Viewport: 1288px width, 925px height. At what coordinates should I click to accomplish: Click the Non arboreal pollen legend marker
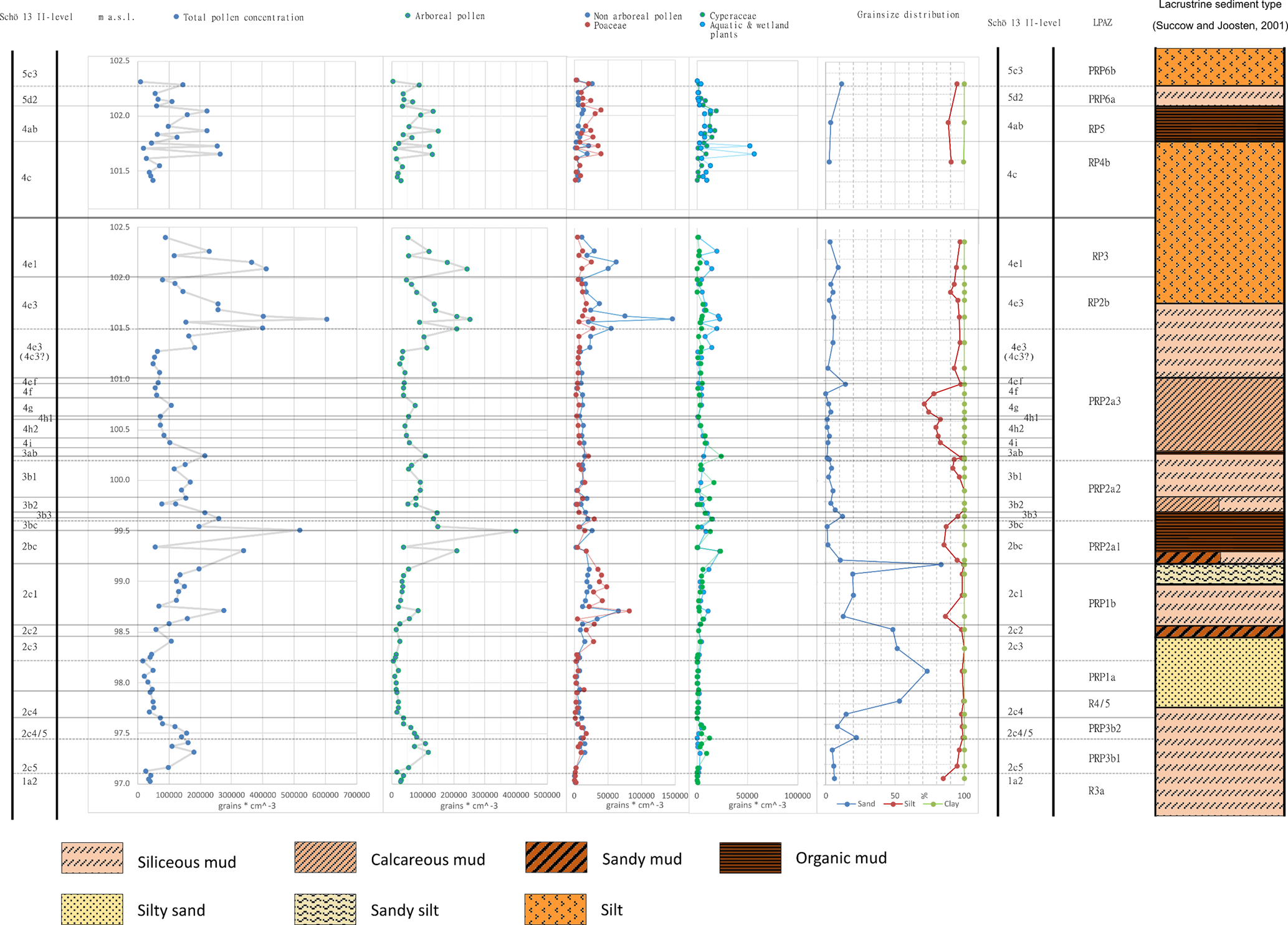(x=587, y=15)
